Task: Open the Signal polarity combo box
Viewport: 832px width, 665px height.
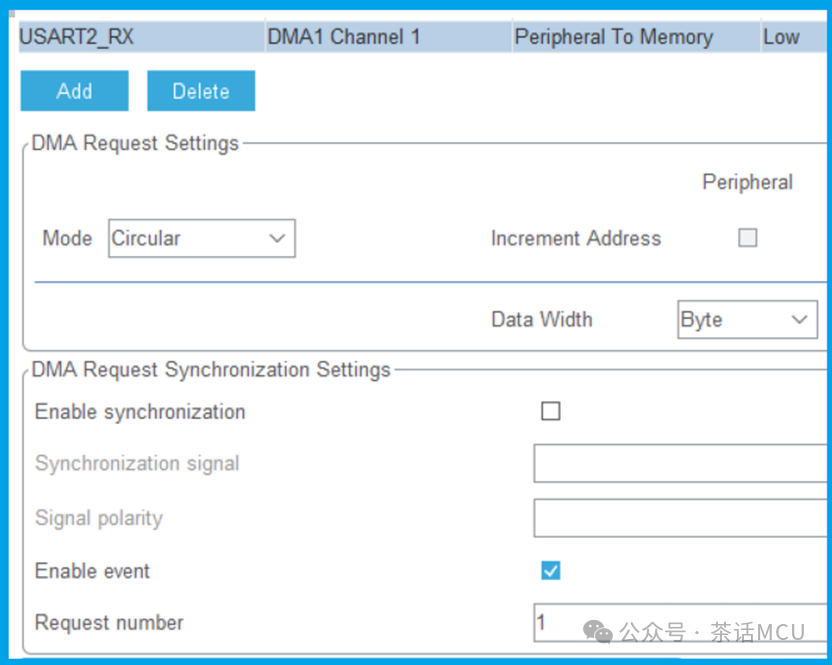Action: (x=682, y=518)
